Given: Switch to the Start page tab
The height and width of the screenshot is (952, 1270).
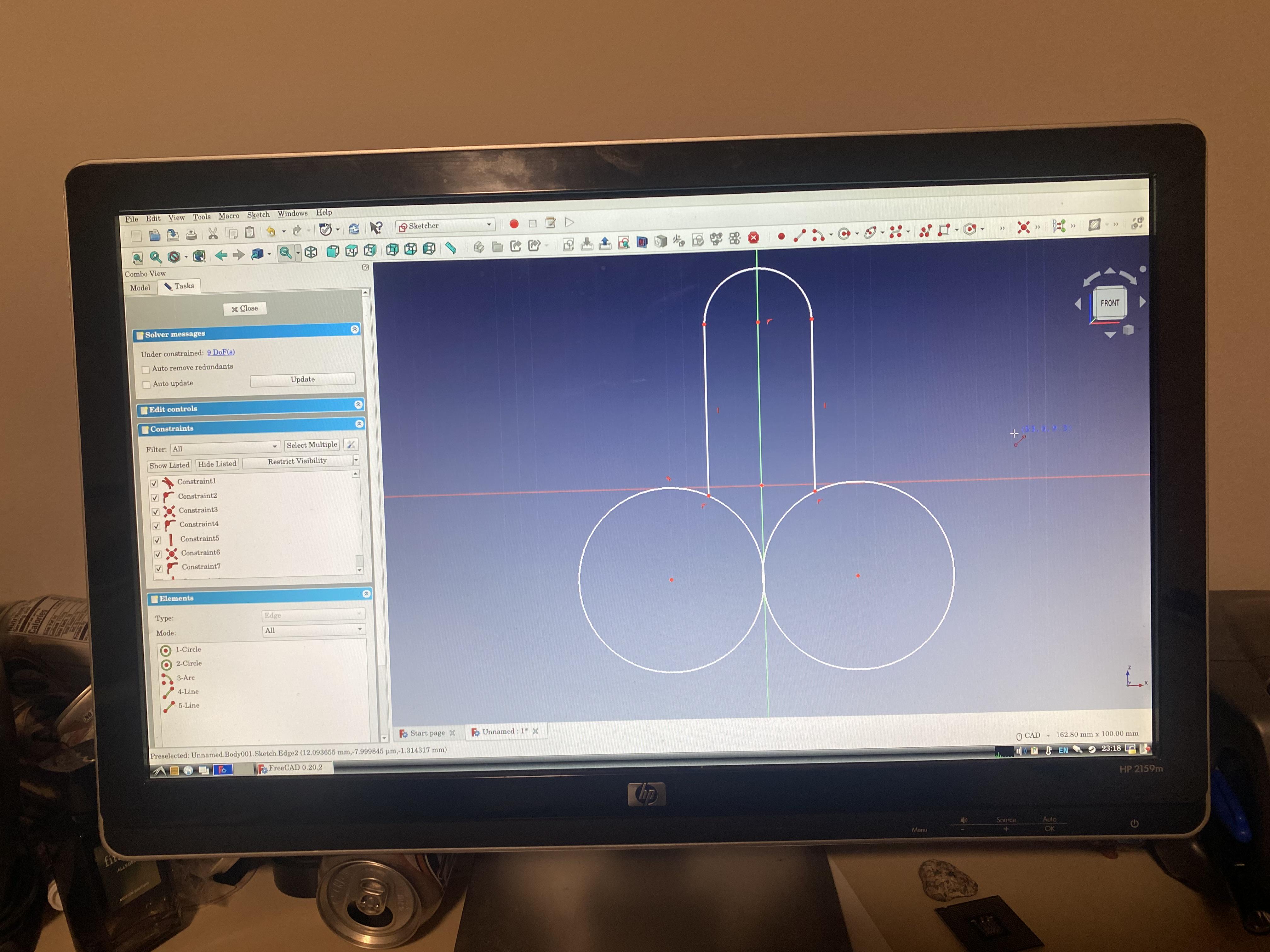Looking at the screenshot, I should [x=427, y=734].
